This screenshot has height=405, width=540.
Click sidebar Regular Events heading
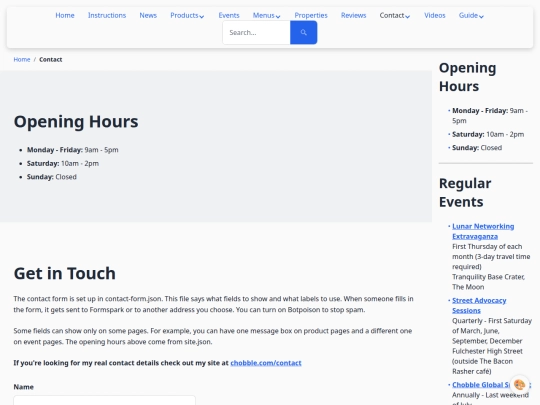coord(465,193)
